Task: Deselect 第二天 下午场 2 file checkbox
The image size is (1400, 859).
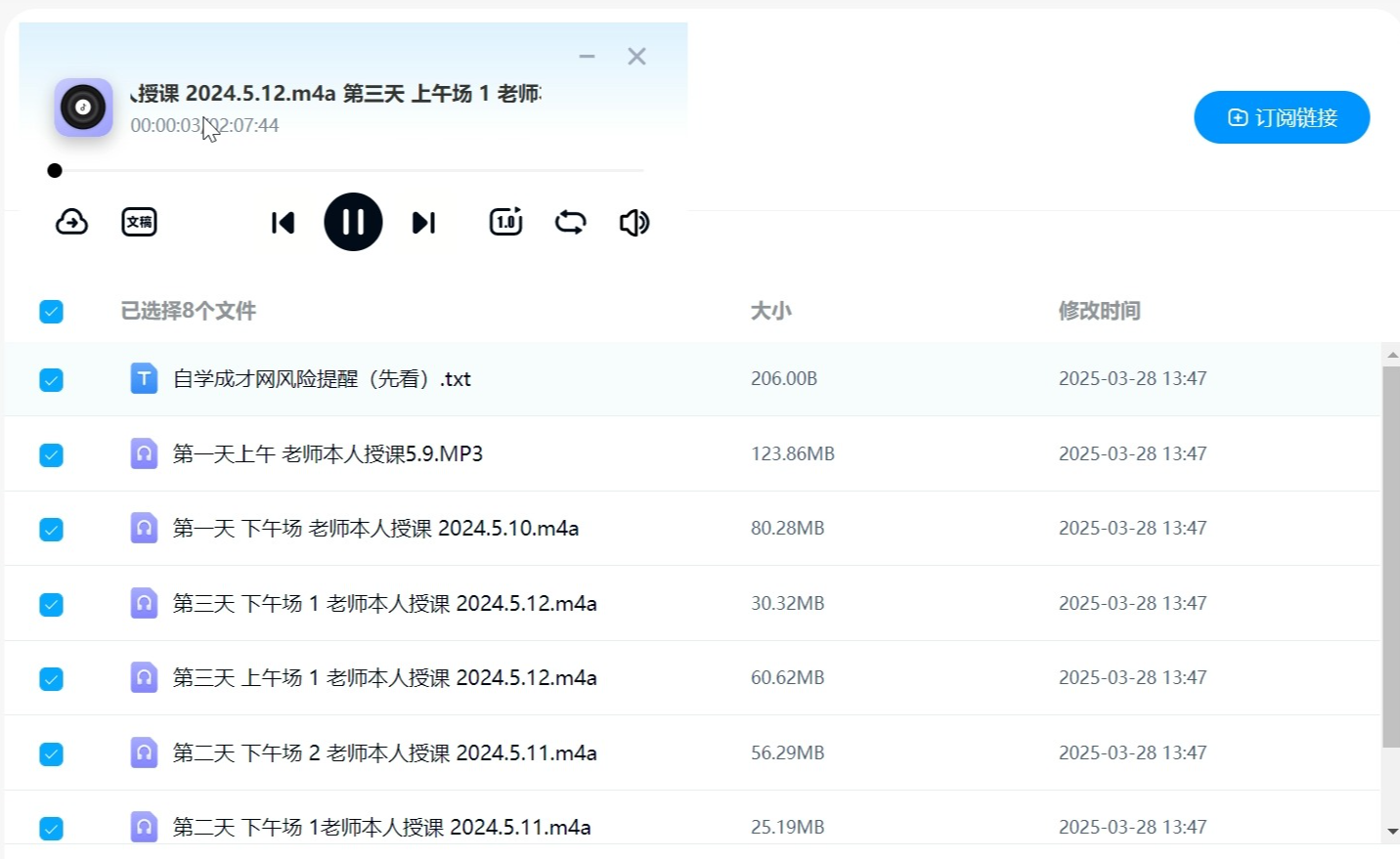Action: tap(51, 753)
